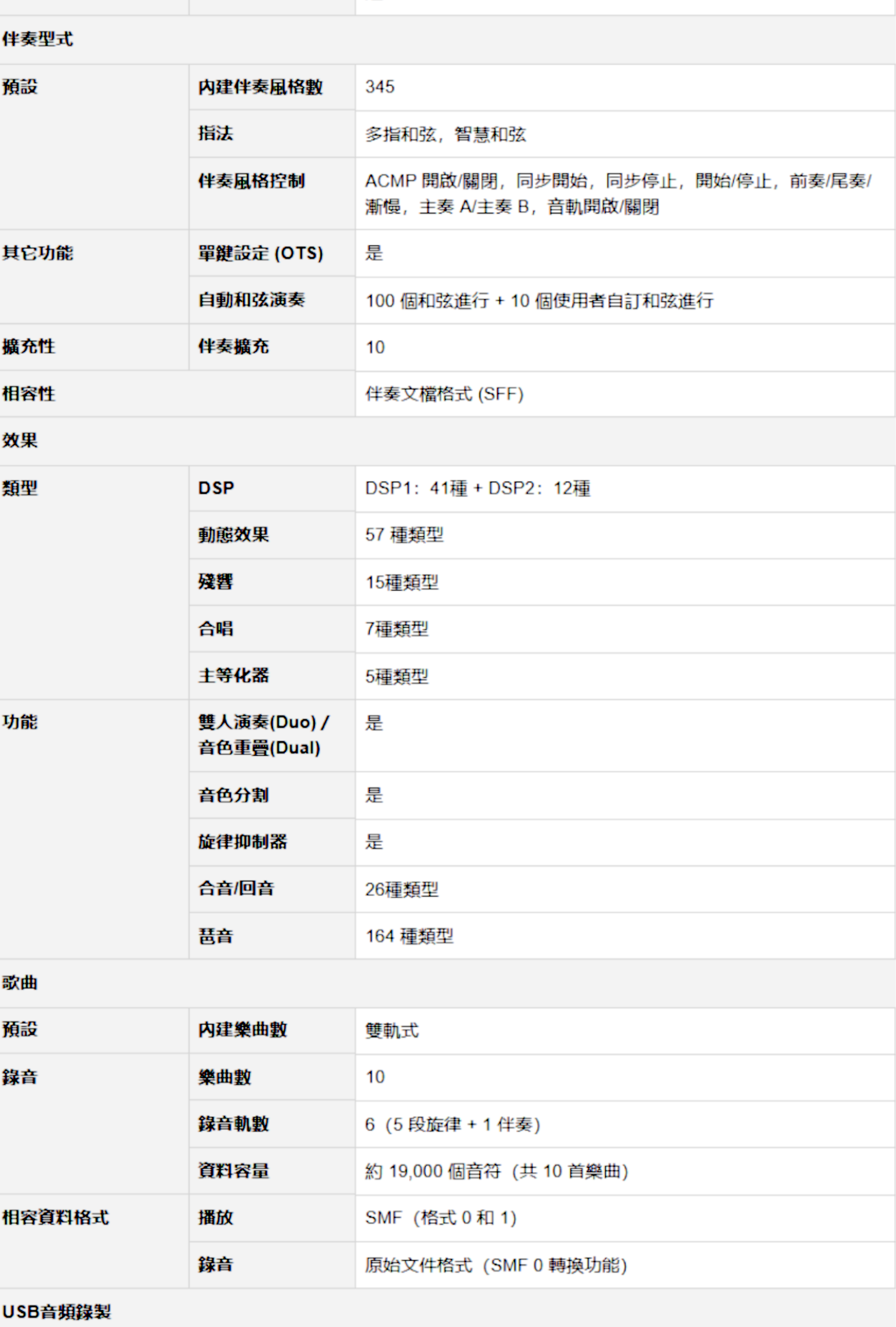
Task: Click the 164 種類型 value
Action: 409,936
